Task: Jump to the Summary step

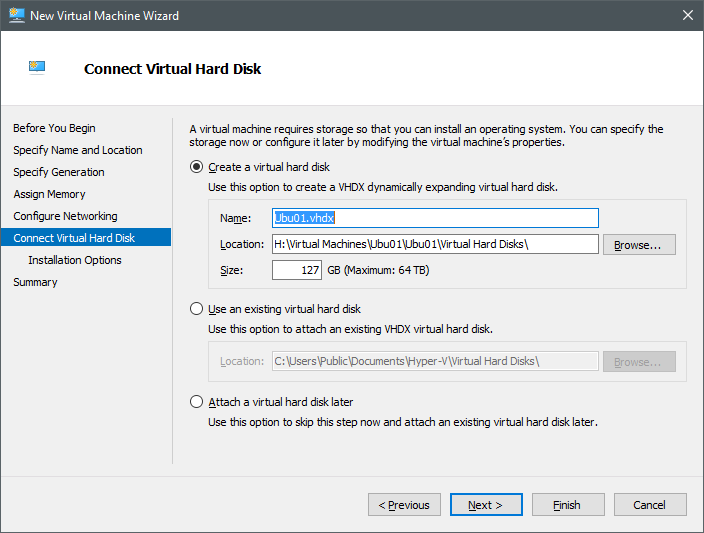Action: pyautogui.click(x=35, y=282)
